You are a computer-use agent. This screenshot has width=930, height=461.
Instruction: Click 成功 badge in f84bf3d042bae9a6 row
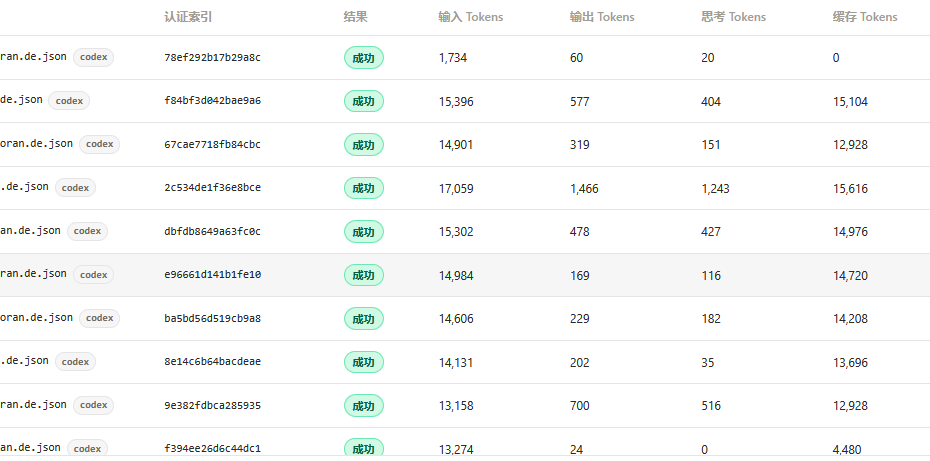point(364,101)
